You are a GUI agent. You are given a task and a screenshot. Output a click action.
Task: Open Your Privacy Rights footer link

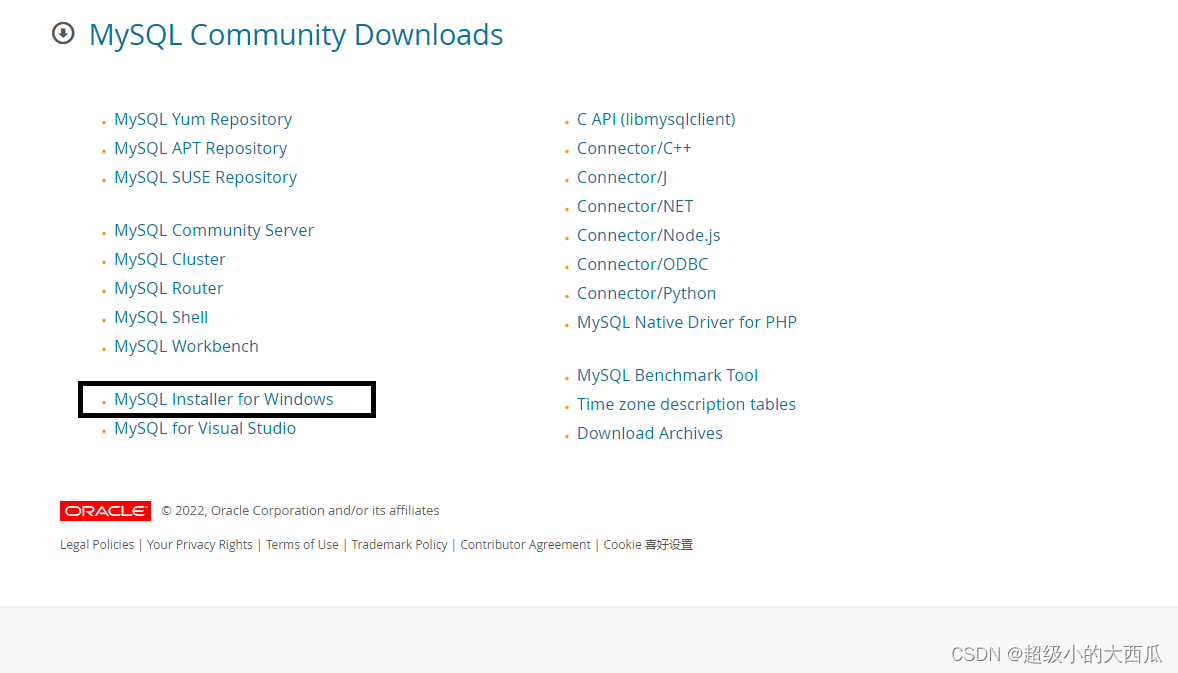point(200,545)
